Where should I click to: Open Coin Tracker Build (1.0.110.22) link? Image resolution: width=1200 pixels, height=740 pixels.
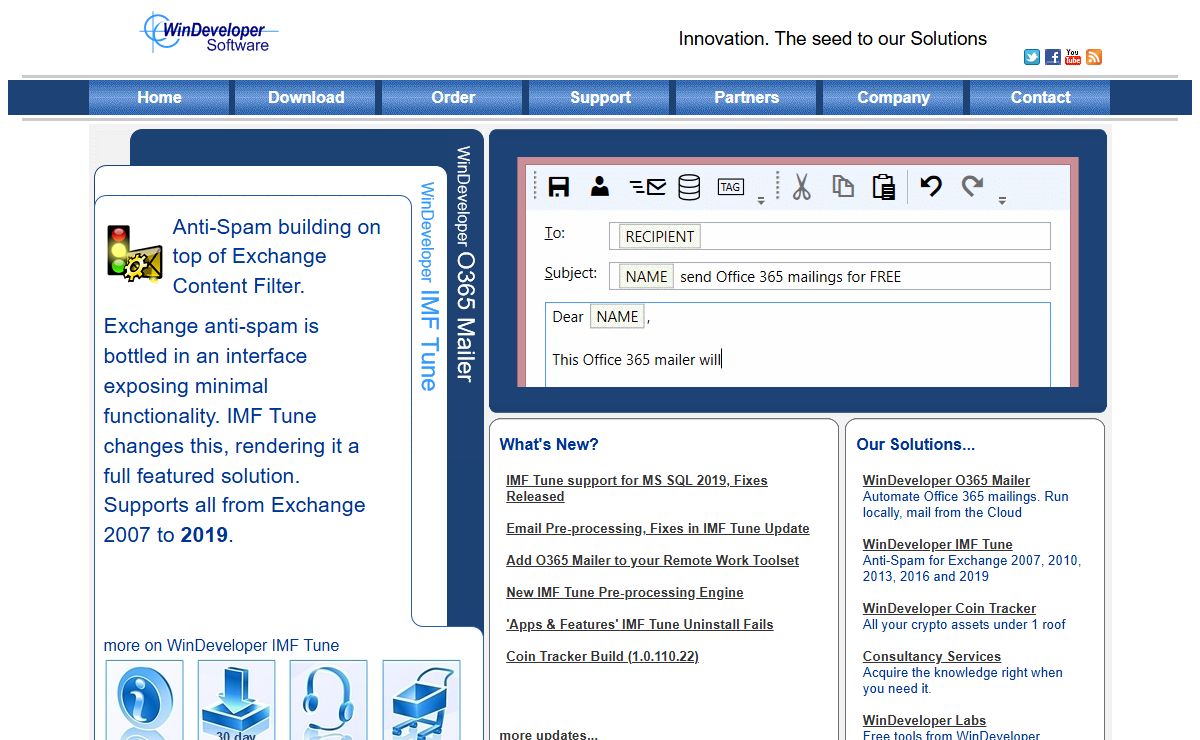tap(602, 656)
